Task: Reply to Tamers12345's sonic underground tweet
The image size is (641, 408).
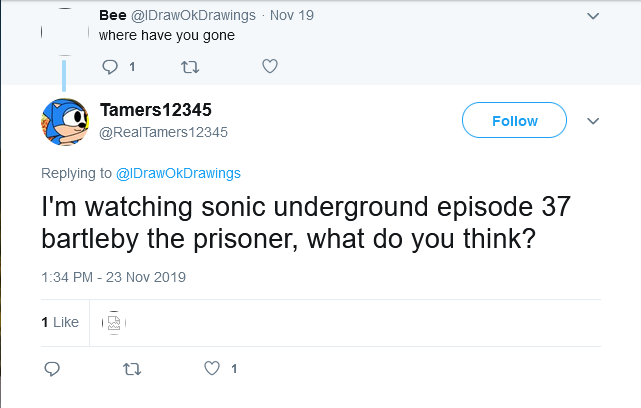Action: click(53, 369)
